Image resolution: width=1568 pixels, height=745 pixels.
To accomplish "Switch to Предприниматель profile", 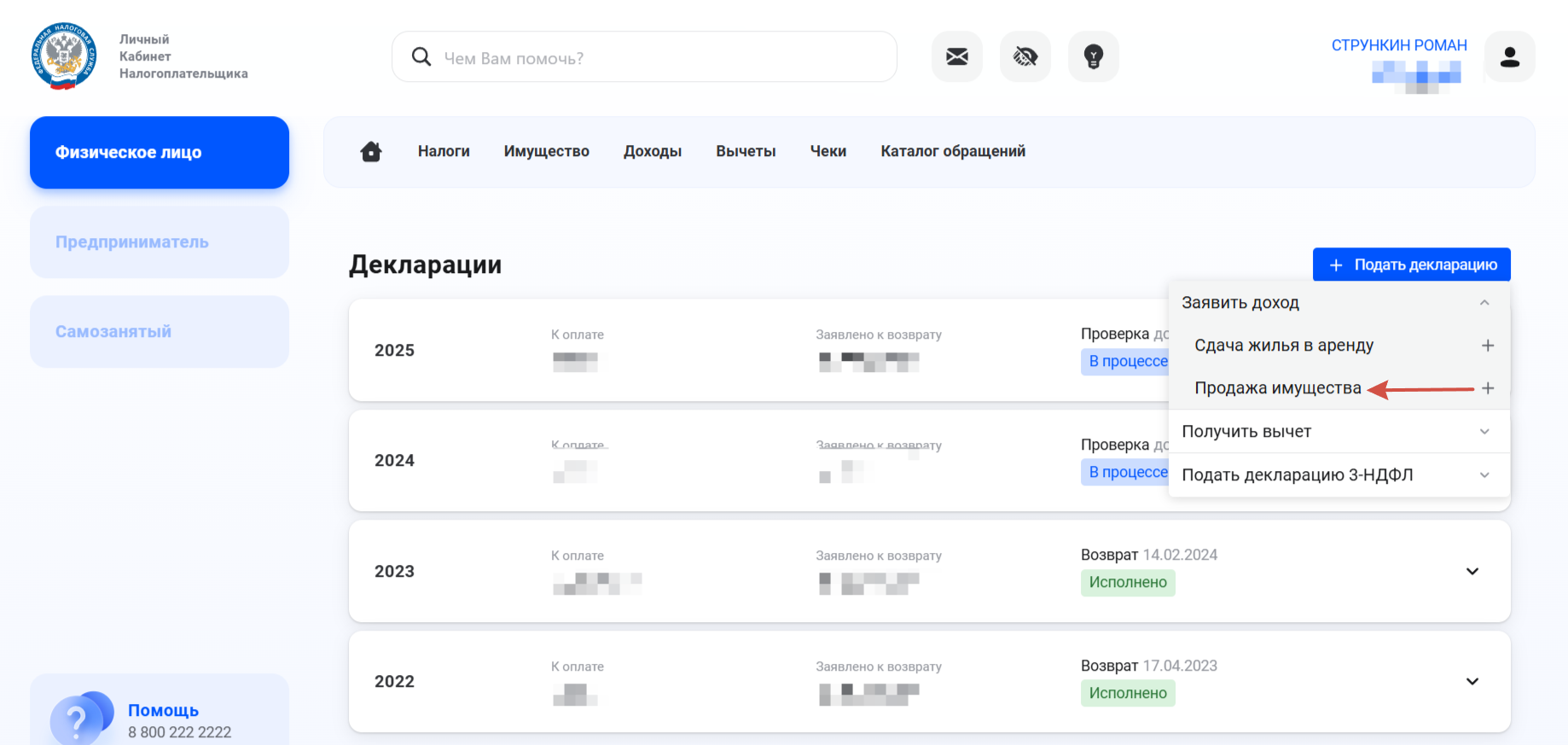I will tap(160, 242).
